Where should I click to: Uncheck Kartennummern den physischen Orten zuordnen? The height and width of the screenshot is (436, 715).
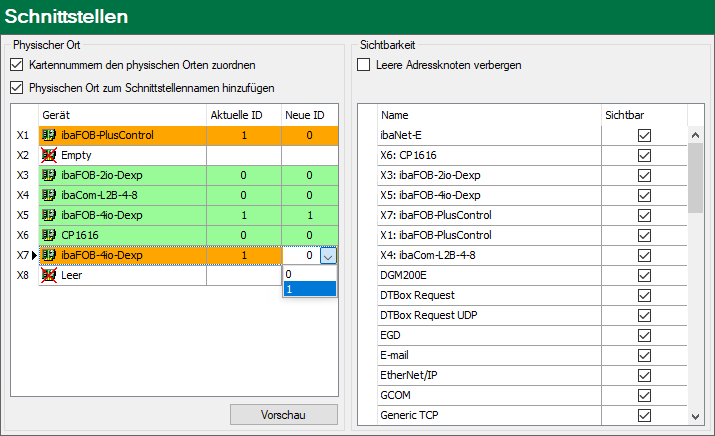coord(16,65)
